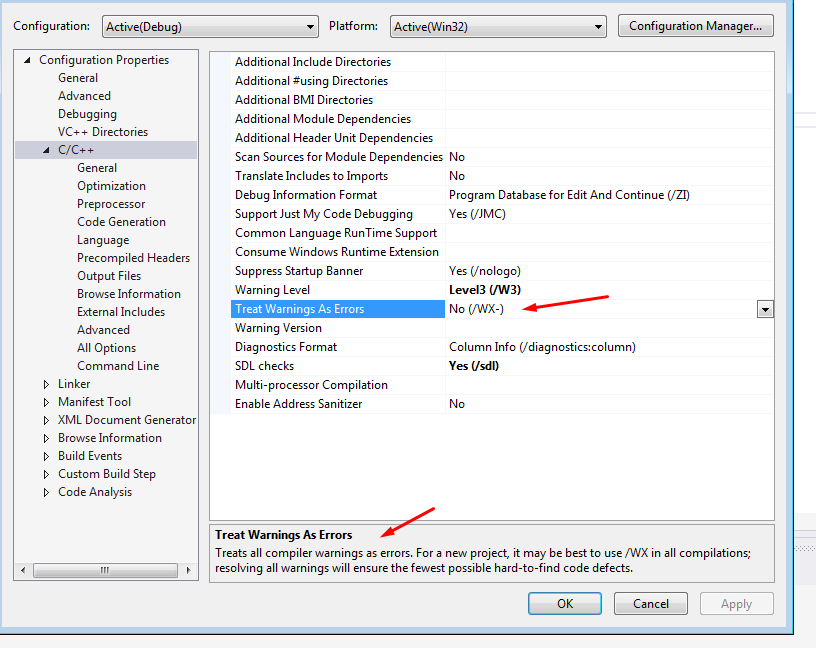
Task: Open the All Options page
Action: [106, 348]
